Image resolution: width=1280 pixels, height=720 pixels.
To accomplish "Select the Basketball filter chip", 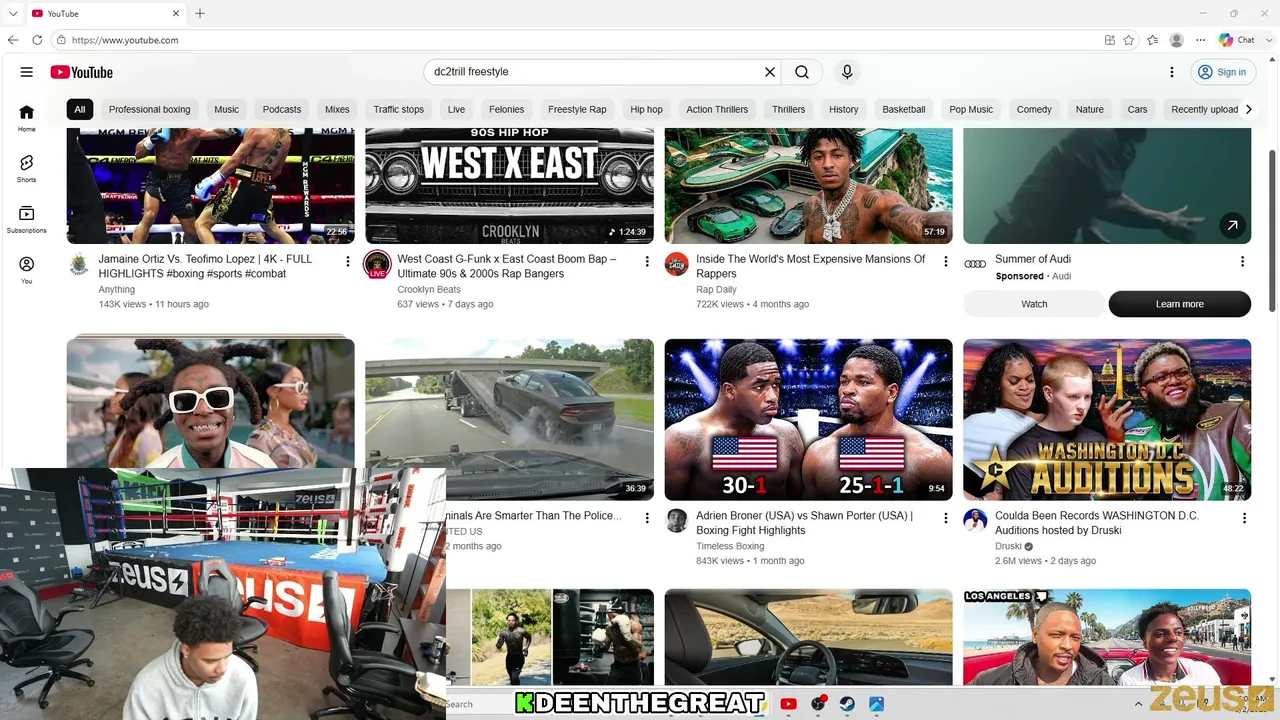I will coord(904,109).
